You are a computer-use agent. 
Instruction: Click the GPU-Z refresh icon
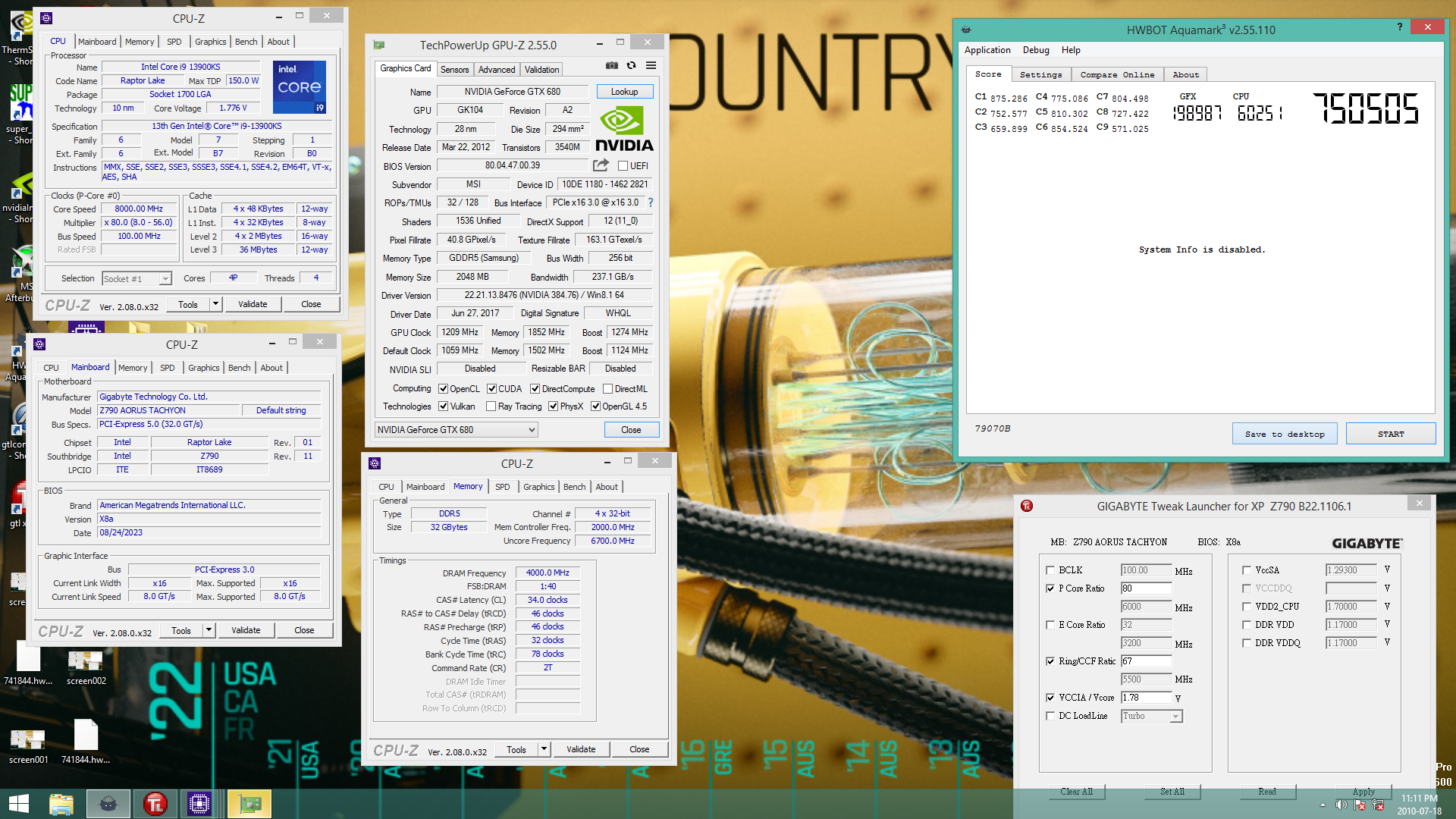pos(631,66)
